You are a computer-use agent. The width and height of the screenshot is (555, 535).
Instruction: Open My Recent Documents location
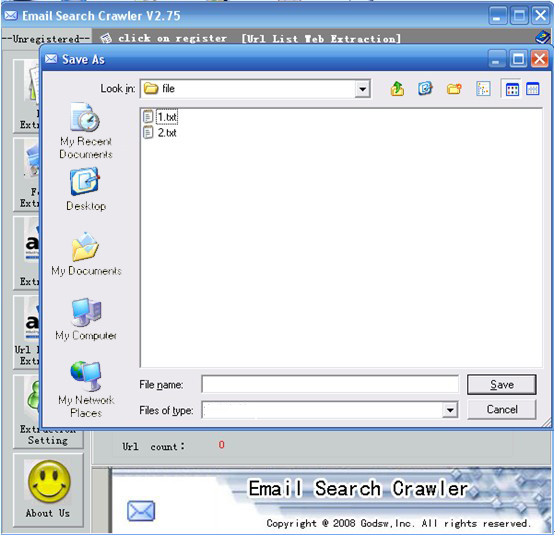click(x=86, y=131)
